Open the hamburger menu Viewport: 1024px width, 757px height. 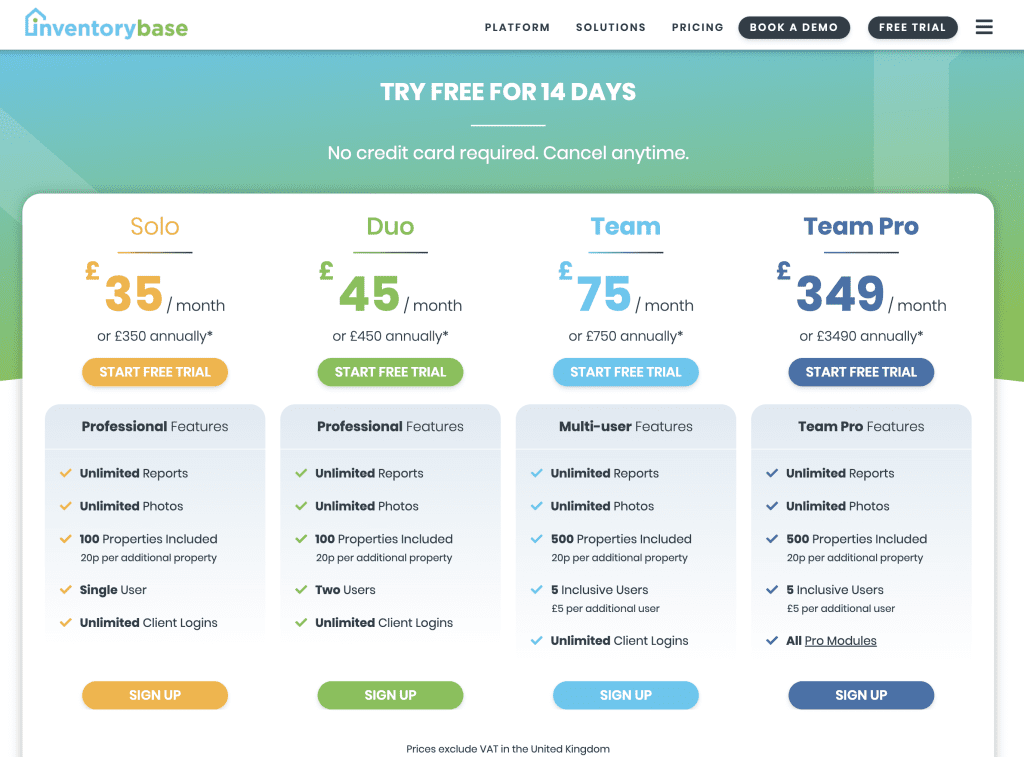(x=984, y=27)
